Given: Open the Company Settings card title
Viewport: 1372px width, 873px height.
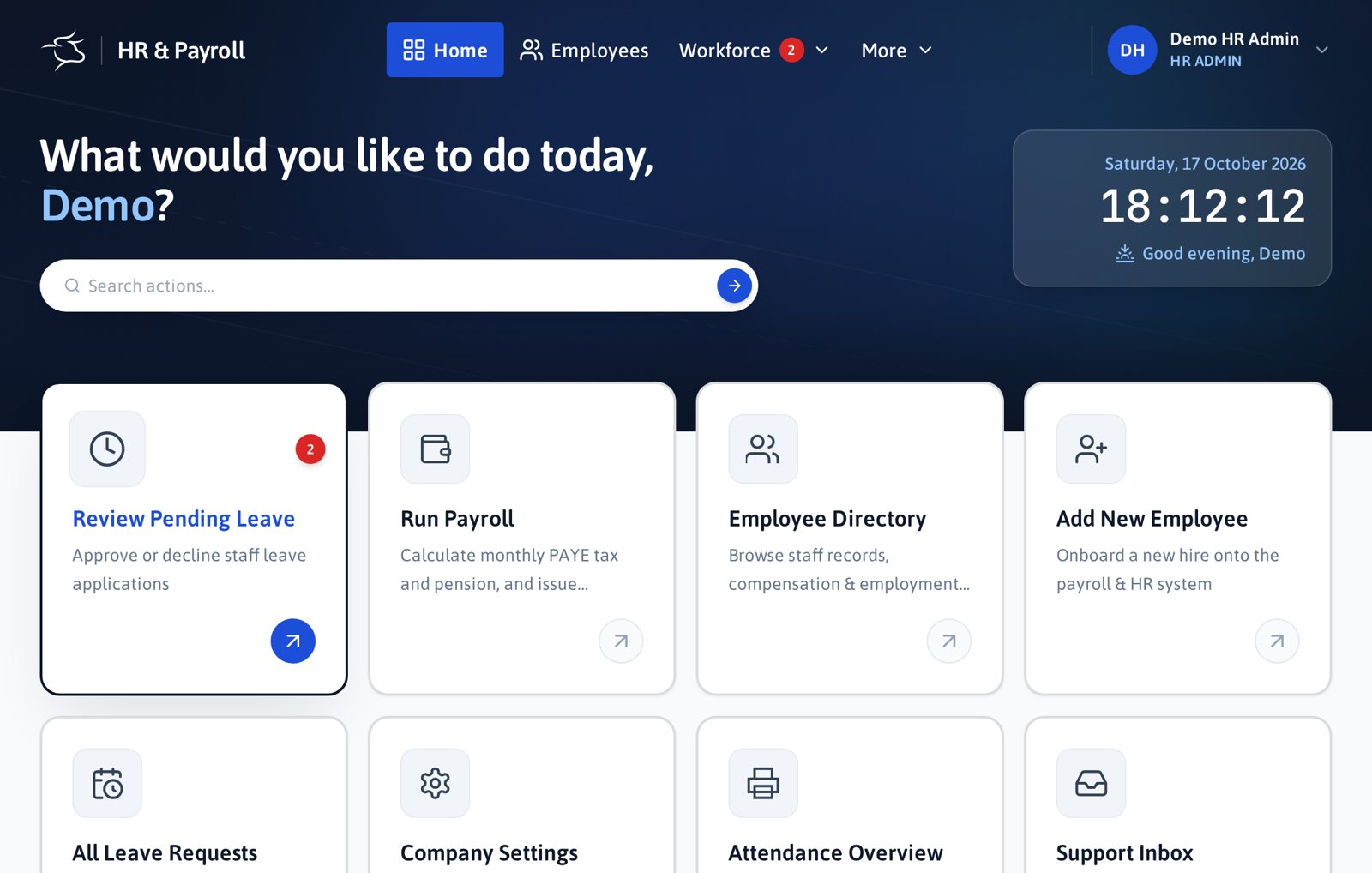Looking at the screenshot, I should tap(489, 853).
